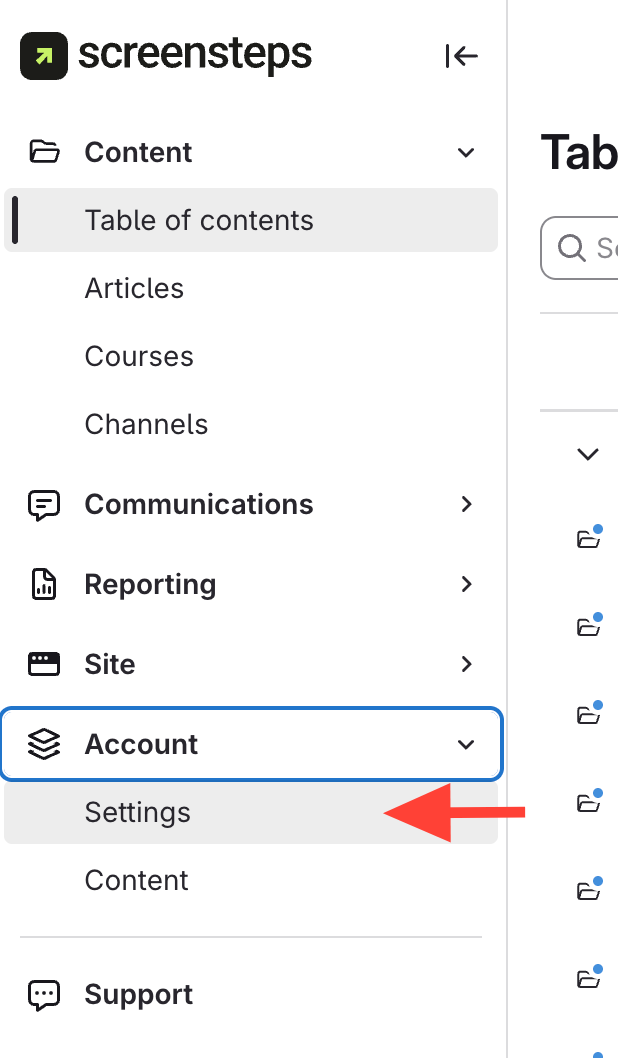Click the Site browser window icon
This screenshot has width=618, height=1058.
(x=44, y=665)
